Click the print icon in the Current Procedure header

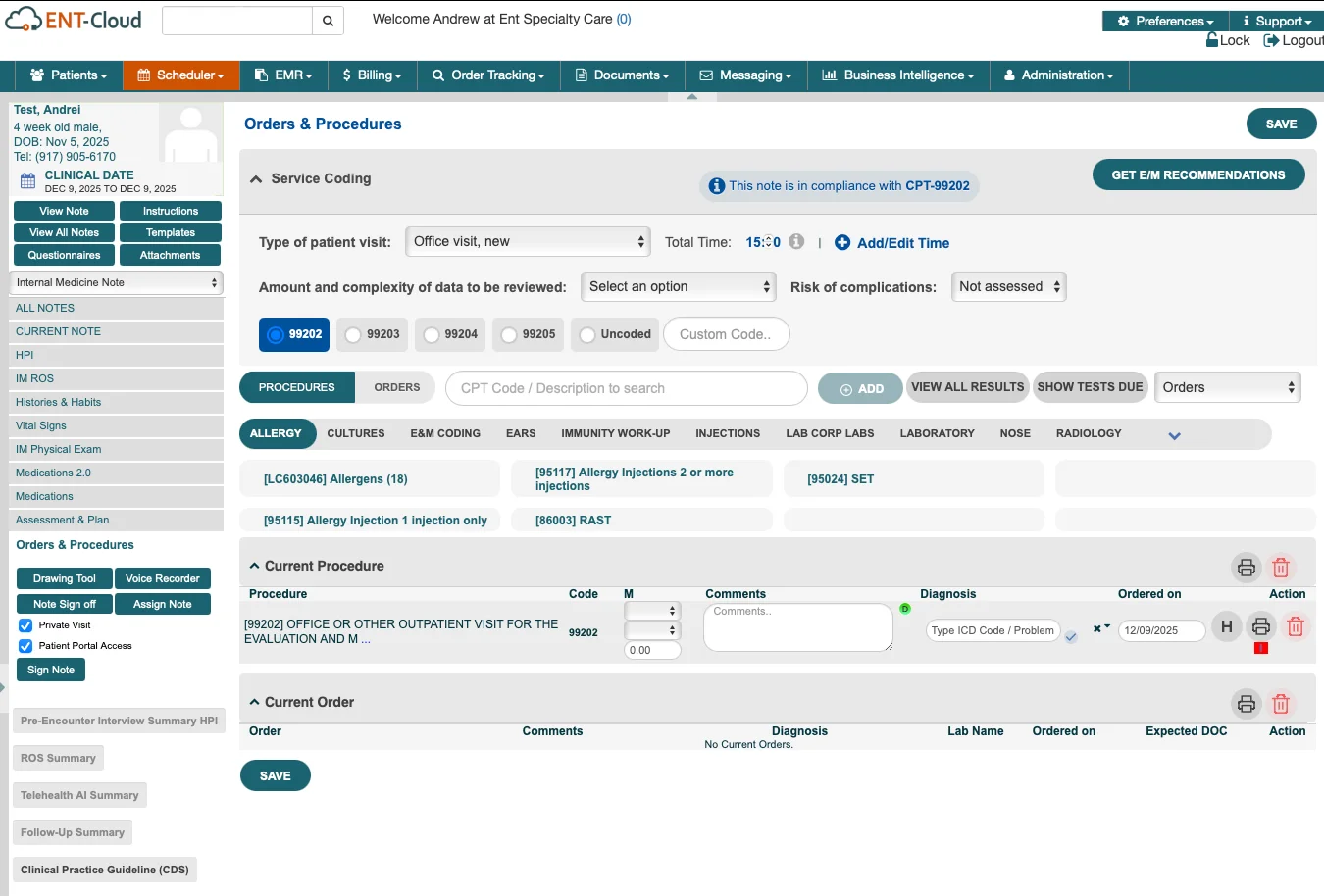[1246, 568]
